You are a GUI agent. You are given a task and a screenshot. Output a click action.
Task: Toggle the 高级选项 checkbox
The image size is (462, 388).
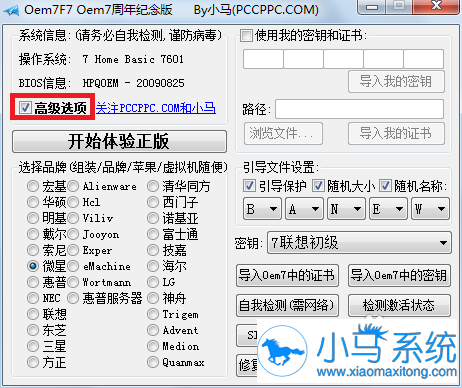point(25,107)
